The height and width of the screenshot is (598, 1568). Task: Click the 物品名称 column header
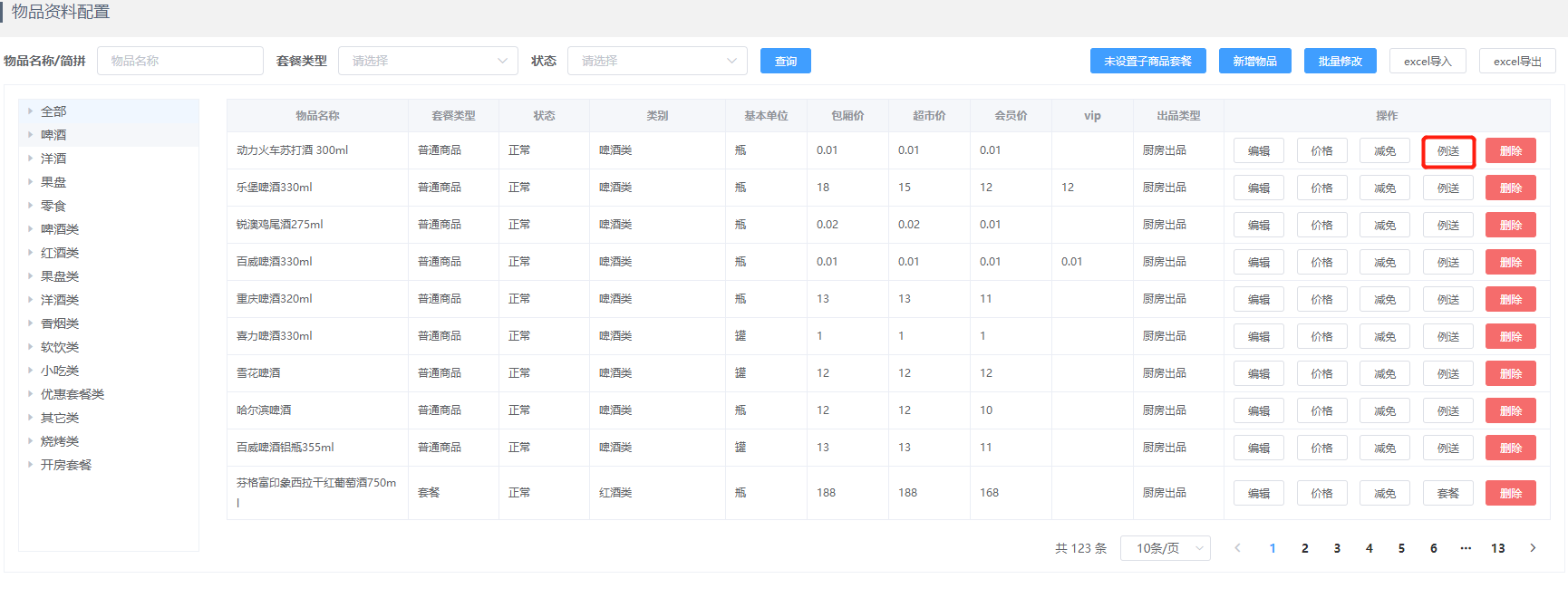tap(317, 116)
